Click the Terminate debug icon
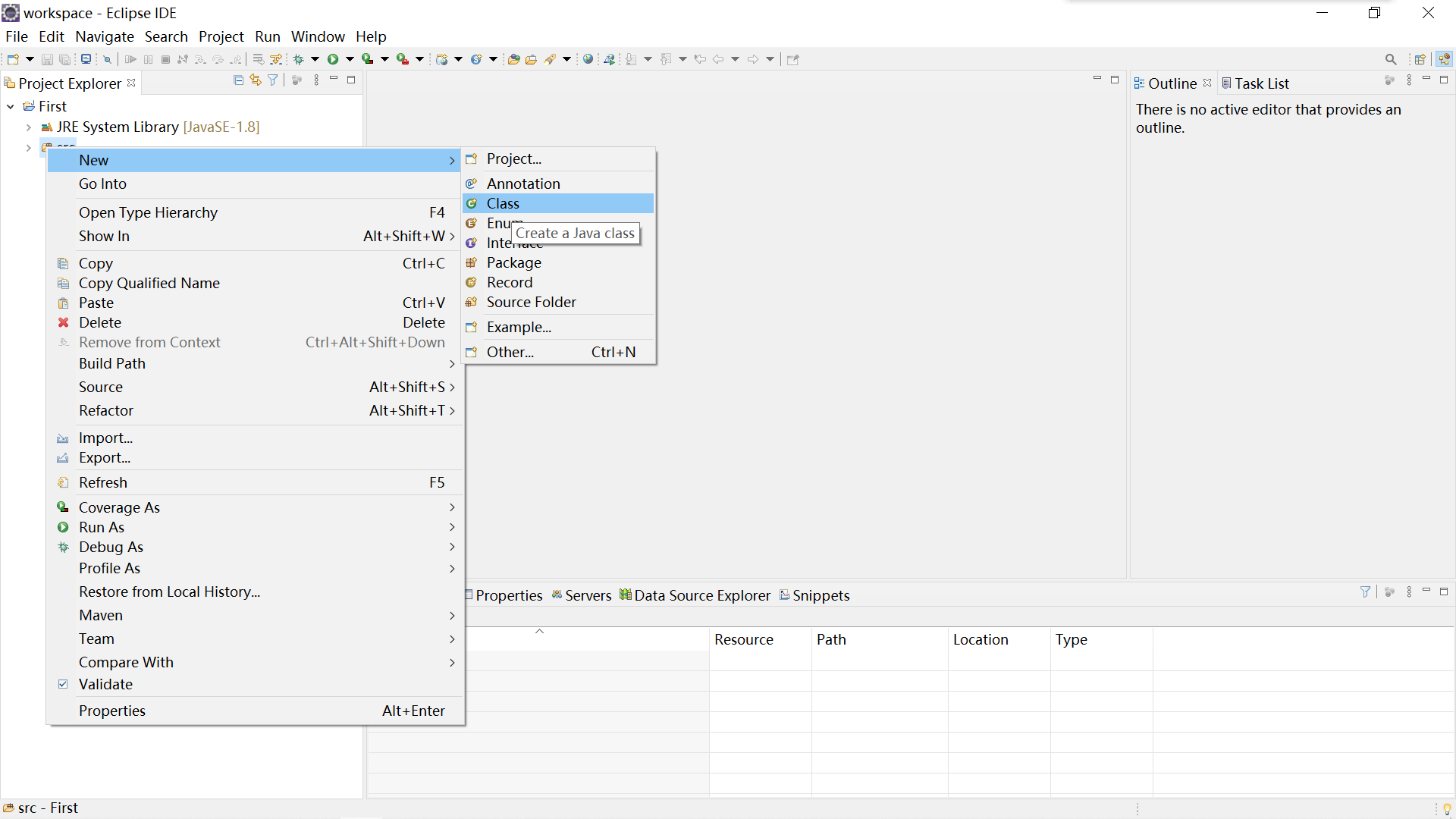Screen dimensions: 1456x819 (165, 59)
